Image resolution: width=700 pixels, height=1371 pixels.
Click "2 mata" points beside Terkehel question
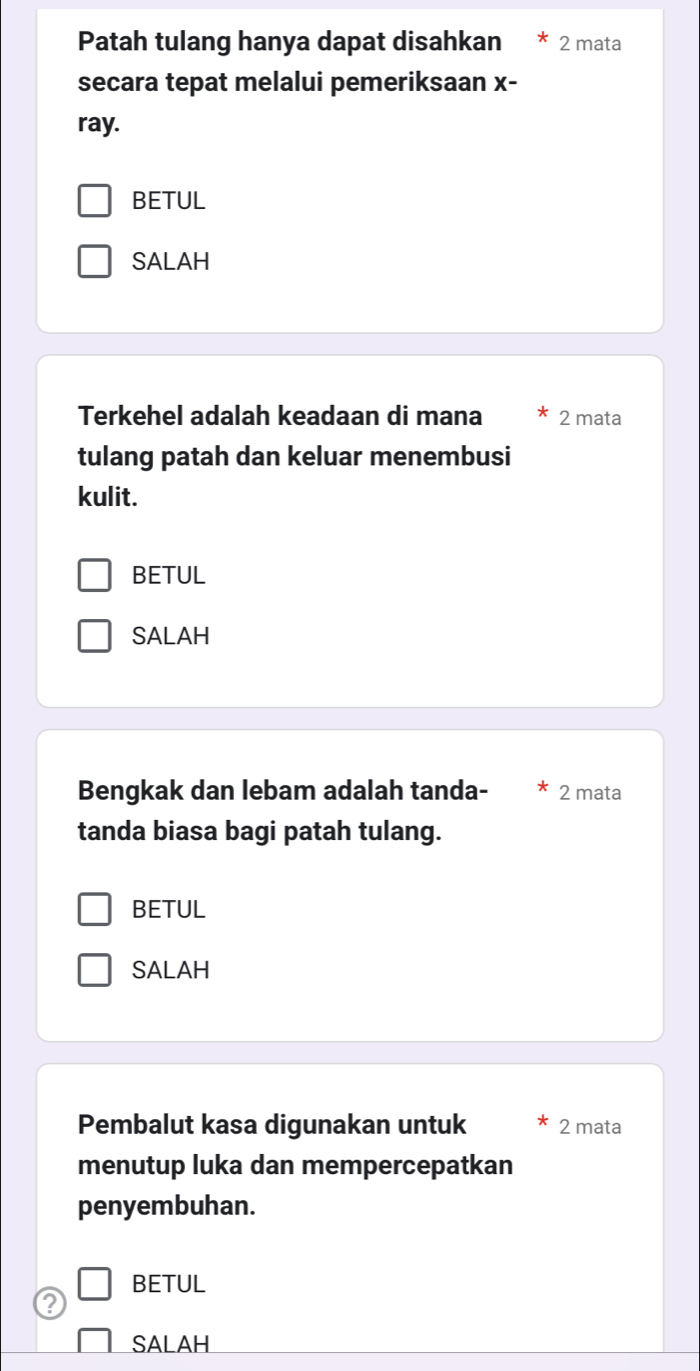point(590,418)
